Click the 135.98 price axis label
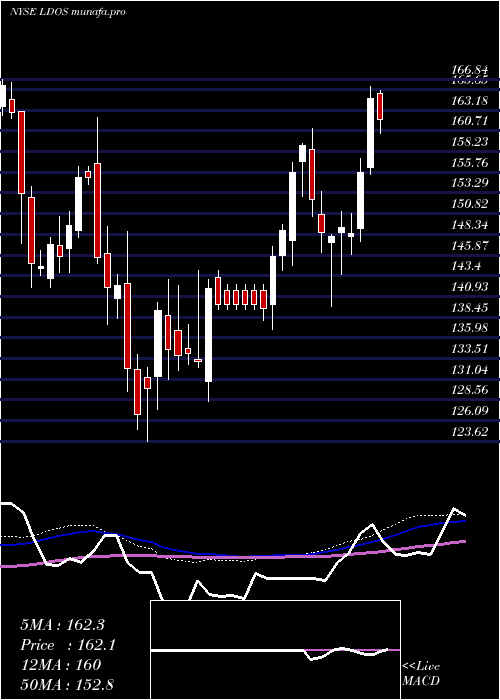 pyautogui.click(x=469, y=328)
